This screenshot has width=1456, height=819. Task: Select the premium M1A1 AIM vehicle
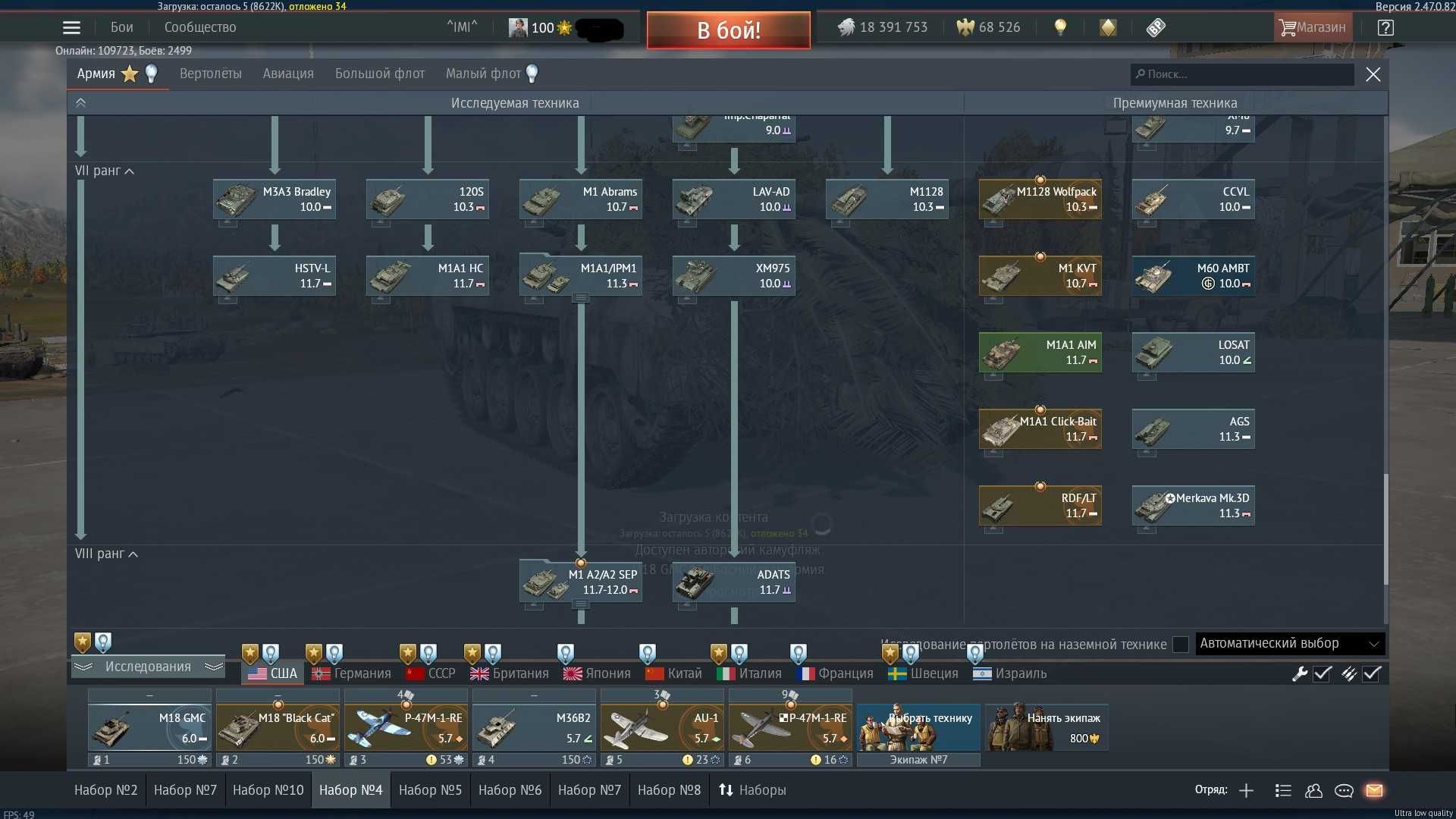[1040, 353]
